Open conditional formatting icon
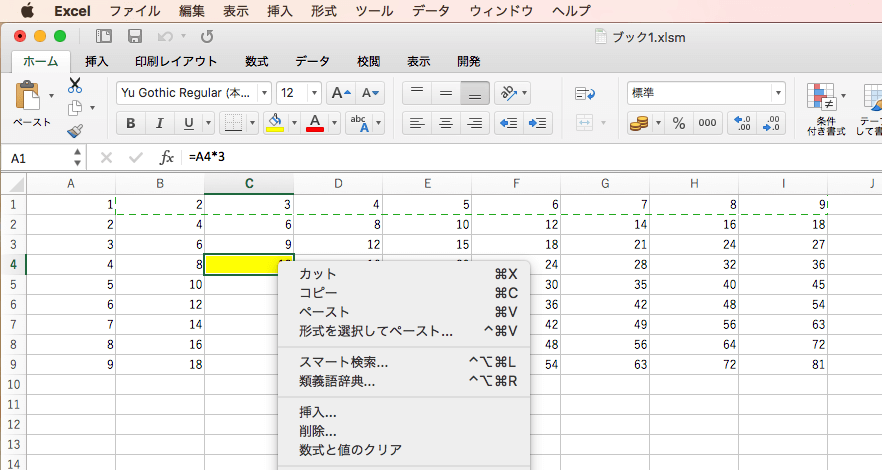This screenshot has width=882, height=470. [821, 96]
